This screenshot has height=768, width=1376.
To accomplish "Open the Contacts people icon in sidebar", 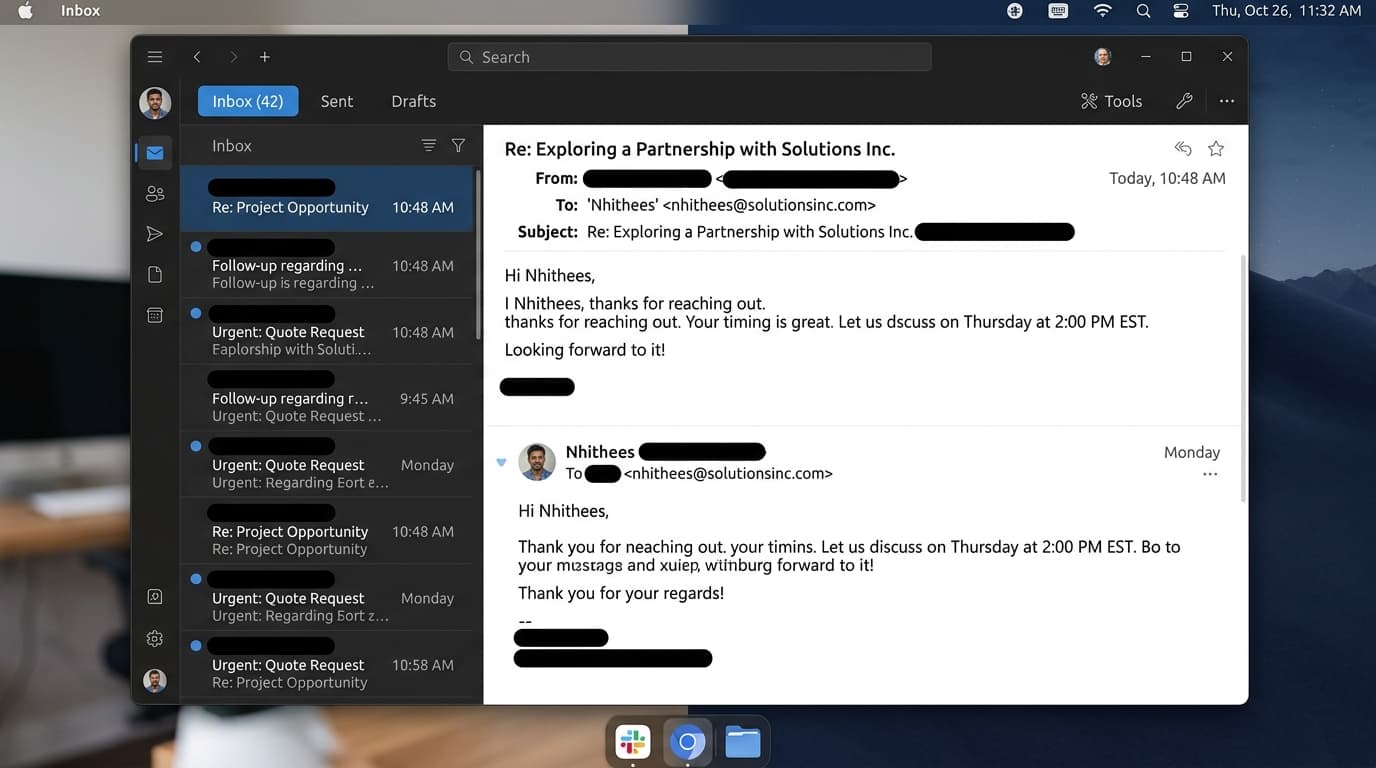I will point(155,193).
